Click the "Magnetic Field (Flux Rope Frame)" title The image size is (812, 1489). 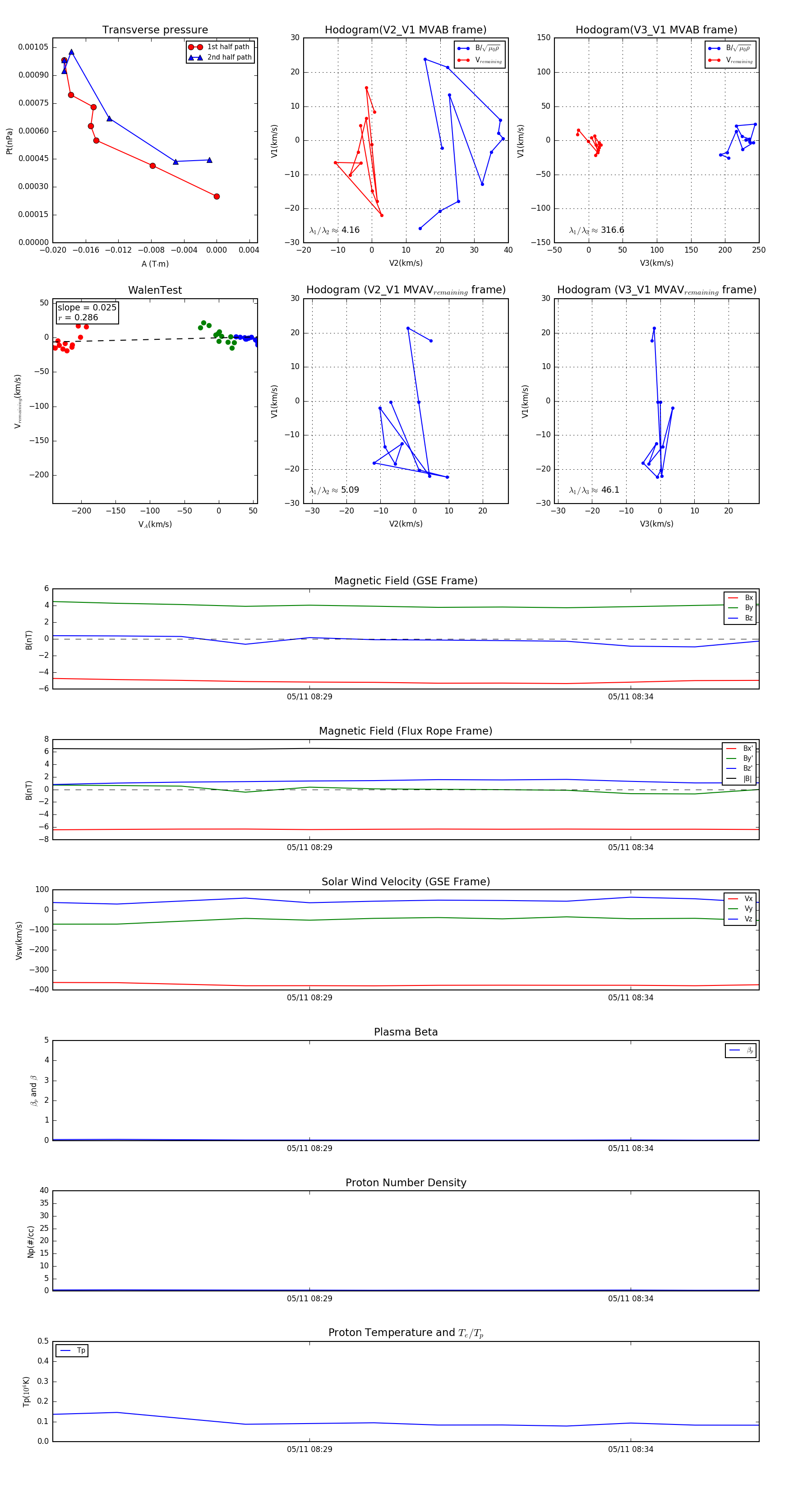tap(406, 731)
